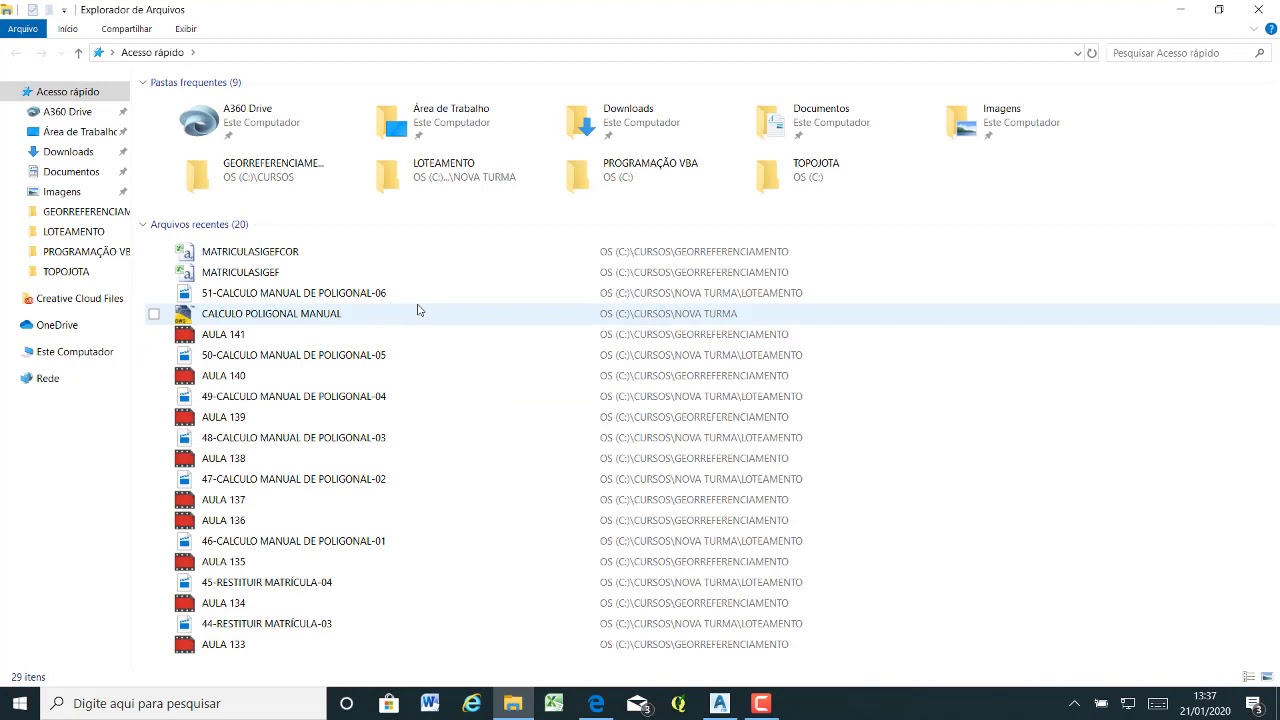Image resolution: width=1280 pixels, height=720 pixels.
Task: Open the GEORREFERENCIAME... frequent folder icon
Action: pos(199,175)
